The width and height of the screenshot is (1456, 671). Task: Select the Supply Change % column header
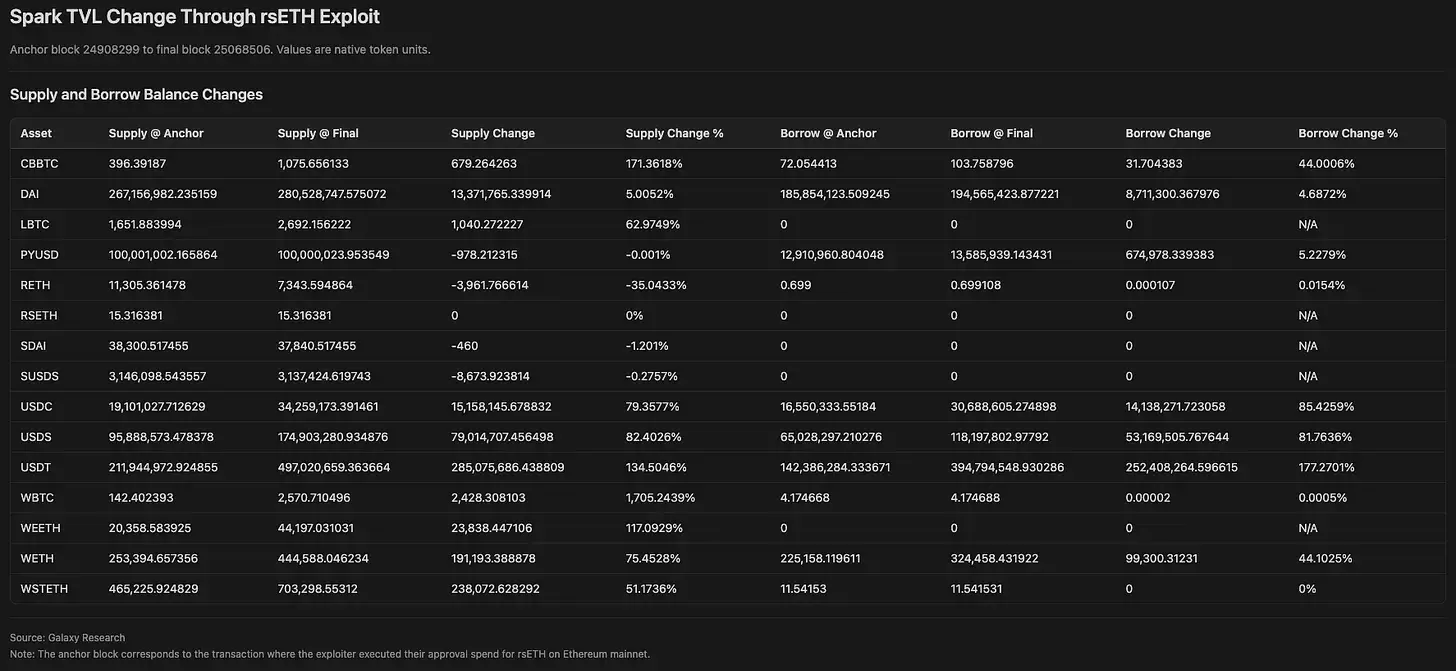coord(675,133)
